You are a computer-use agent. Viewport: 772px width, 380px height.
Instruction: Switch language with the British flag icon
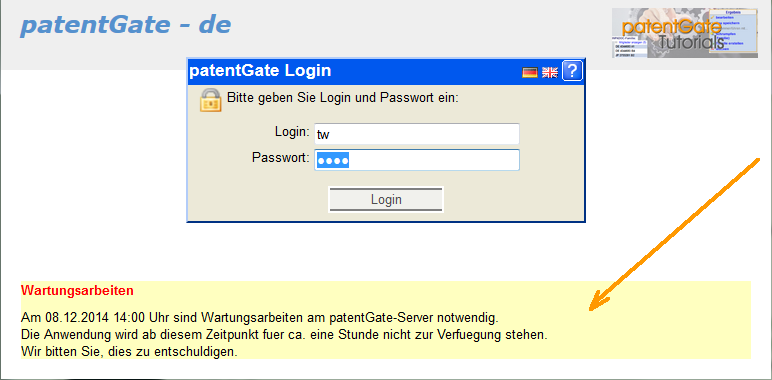[x=549, y=73]
